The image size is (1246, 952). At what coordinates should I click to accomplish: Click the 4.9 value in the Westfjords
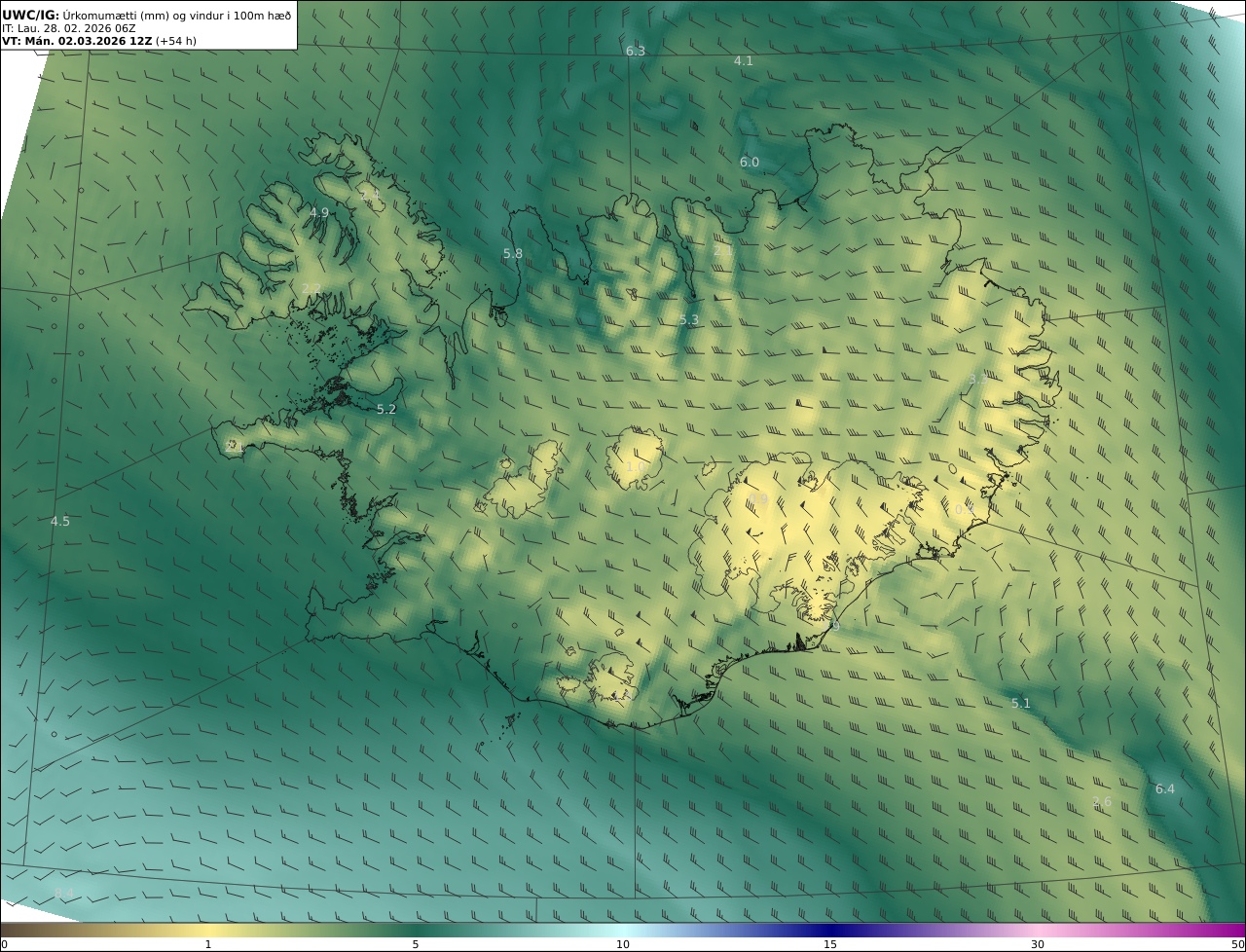coord(319,212)
